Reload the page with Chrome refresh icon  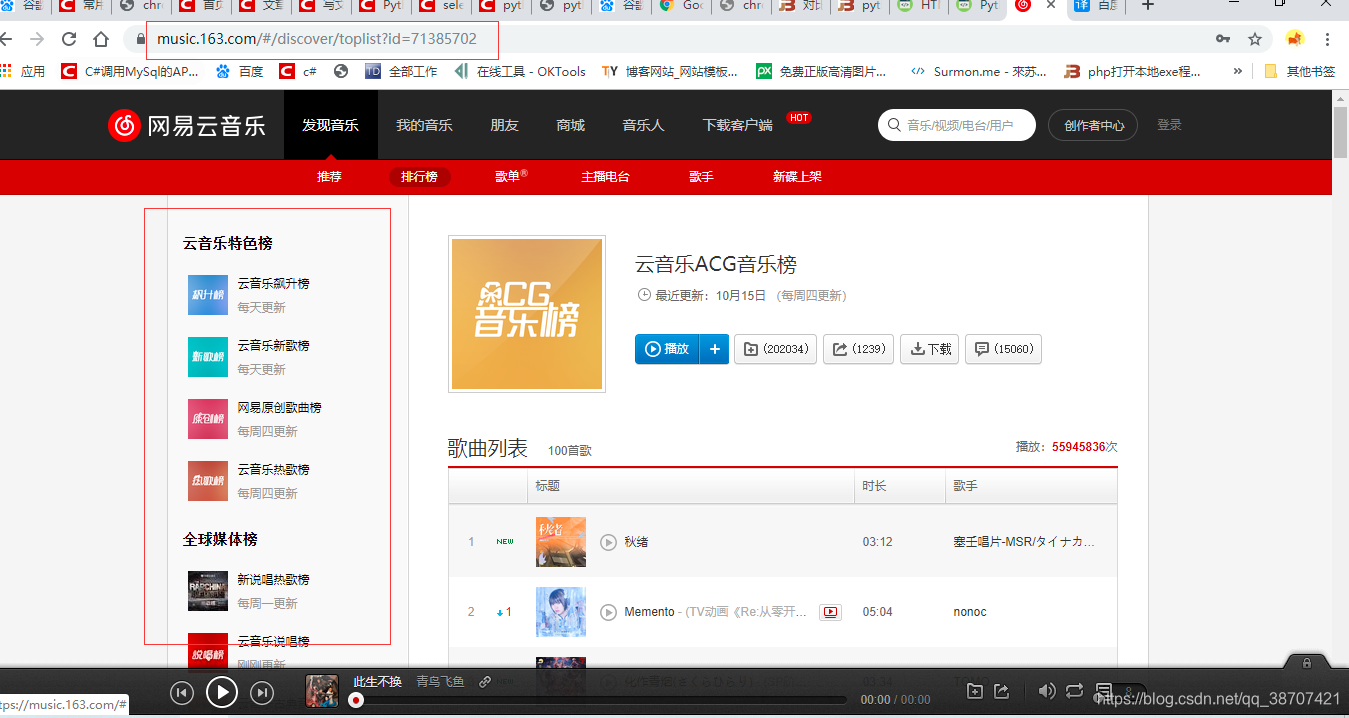tap(69, 39)
